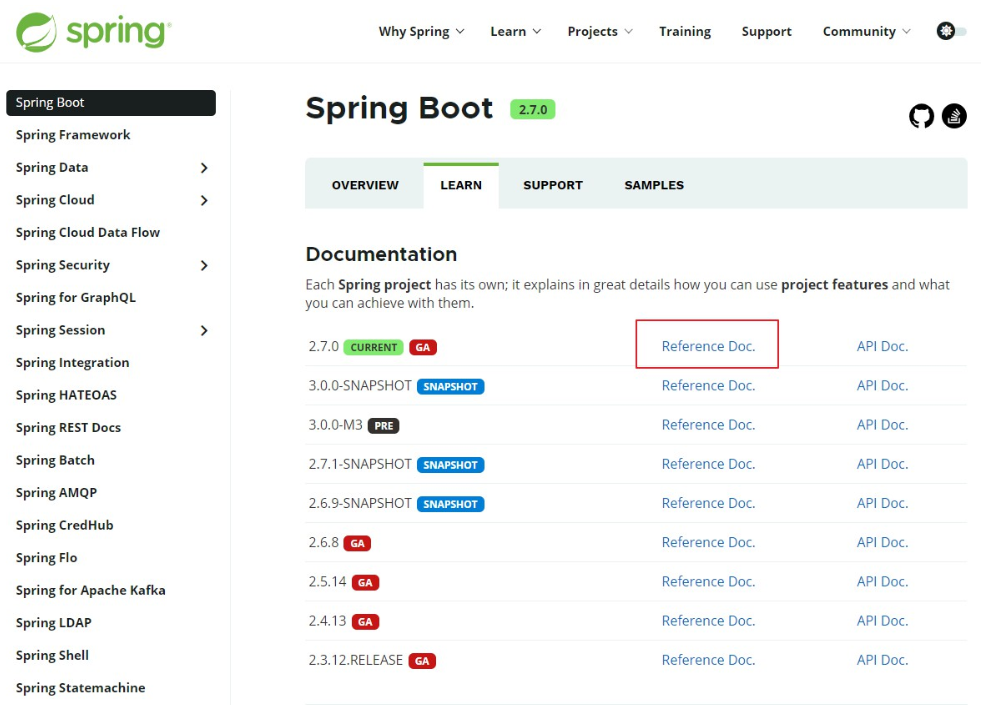Open API Doc. for 2.6.8
Viewport: 981px width, 705px height.
(x=882, y=542)
